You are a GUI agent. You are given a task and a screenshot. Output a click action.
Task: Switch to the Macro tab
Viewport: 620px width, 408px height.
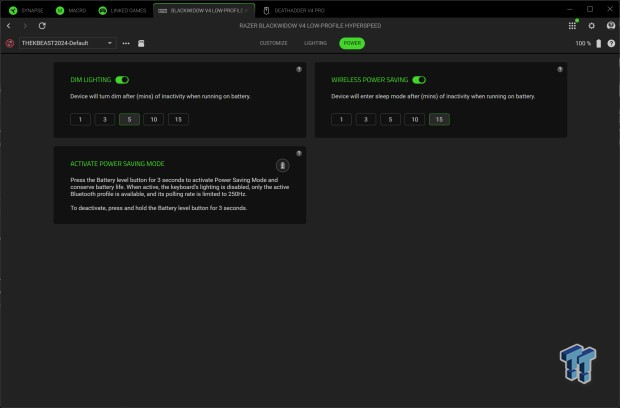click(69, 11)
